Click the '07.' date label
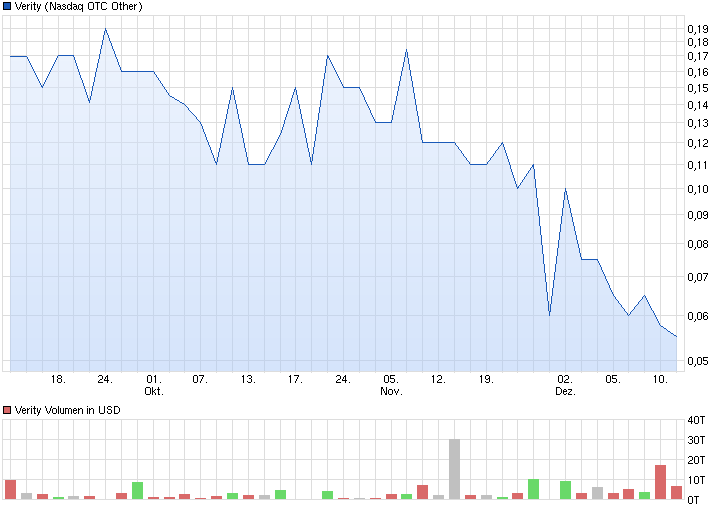Viewport: 726px width, 508px height. (200, 379)
